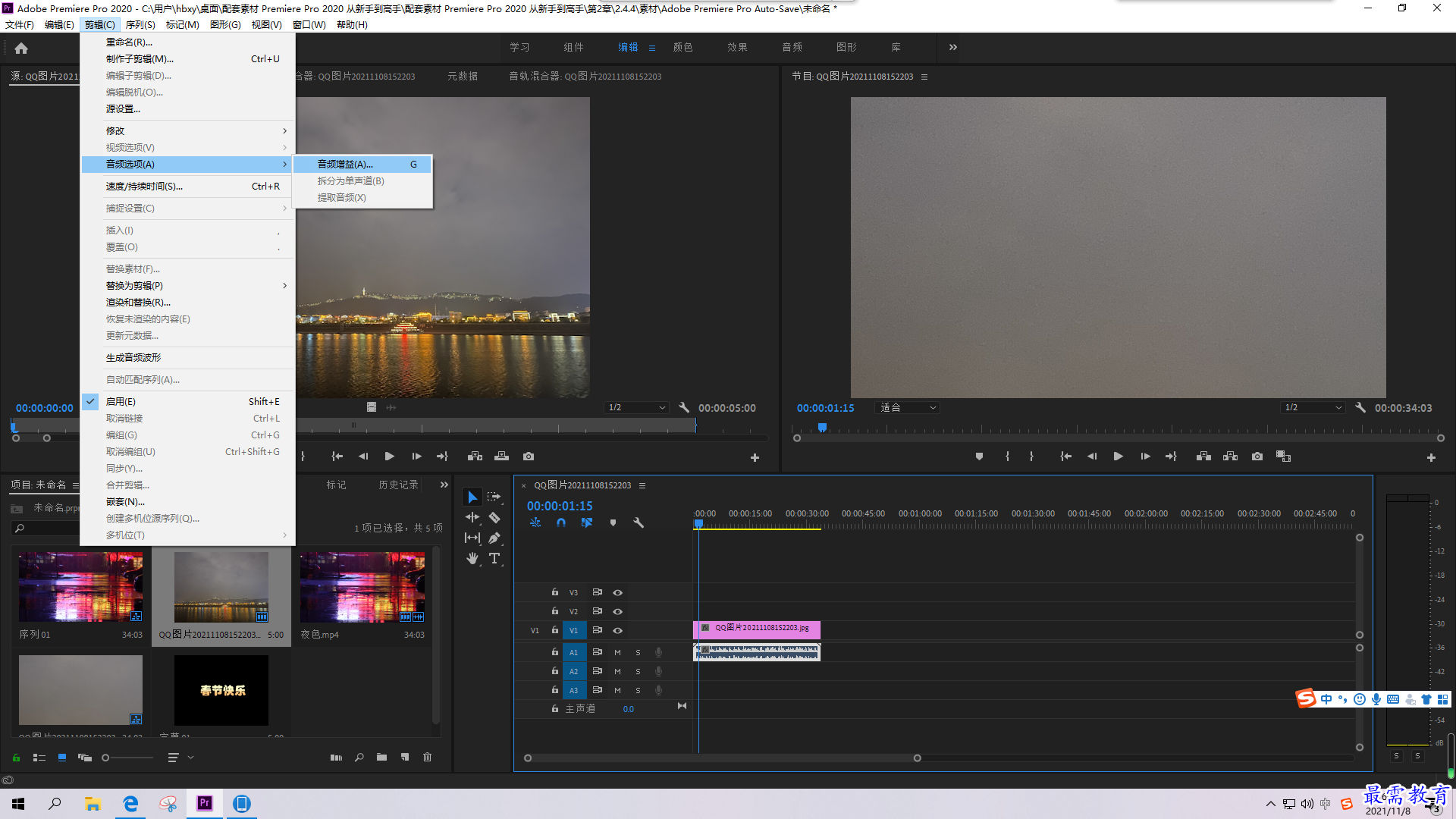The width and height of the screenshot is (1456, 819).
Task: Expand workspace overflow chevrons
Action: point(953,47)
